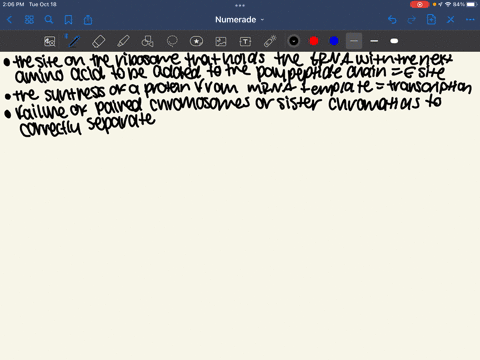Tap the three dots multitasking control
Image resolution: width=480 pixels, height=360 pixels.
pyautogui.click(x=240, y=5)
